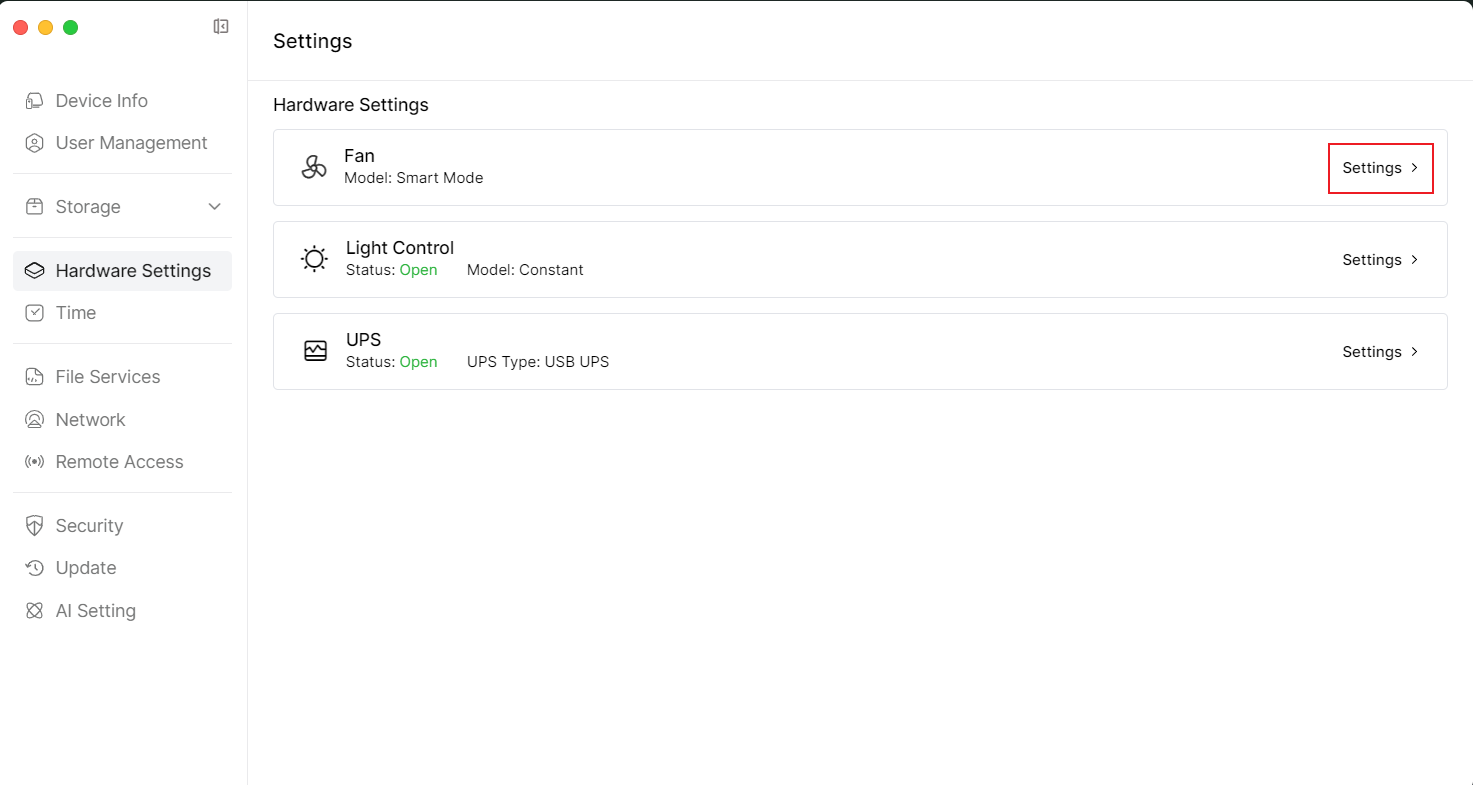This screenshot has width=1473, height=785.
Task: Click the sidebar collapse icon
Action: click(x=221, y=27)
